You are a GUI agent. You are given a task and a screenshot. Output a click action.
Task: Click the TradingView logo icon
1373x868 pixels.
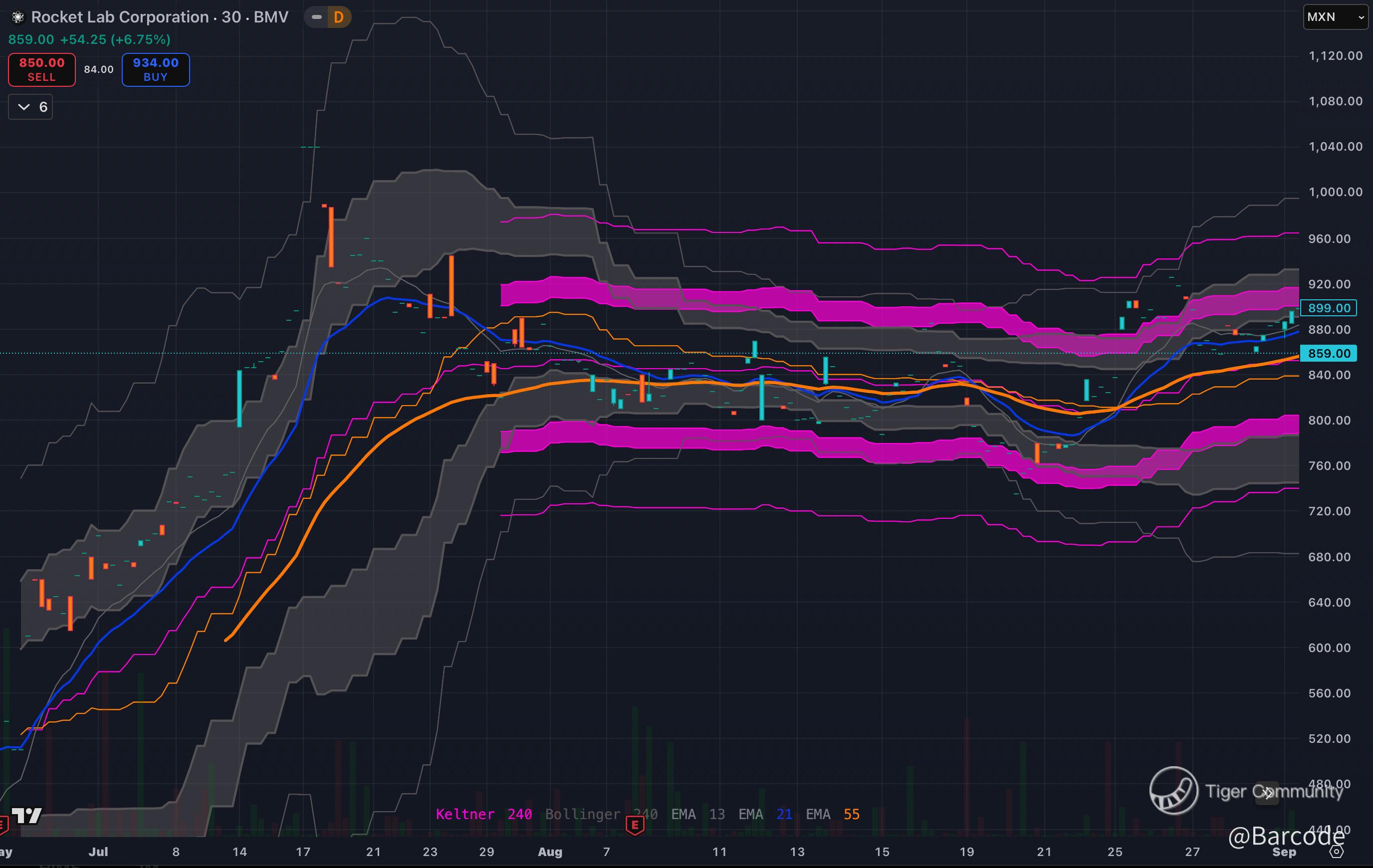(x=27, y=816)
